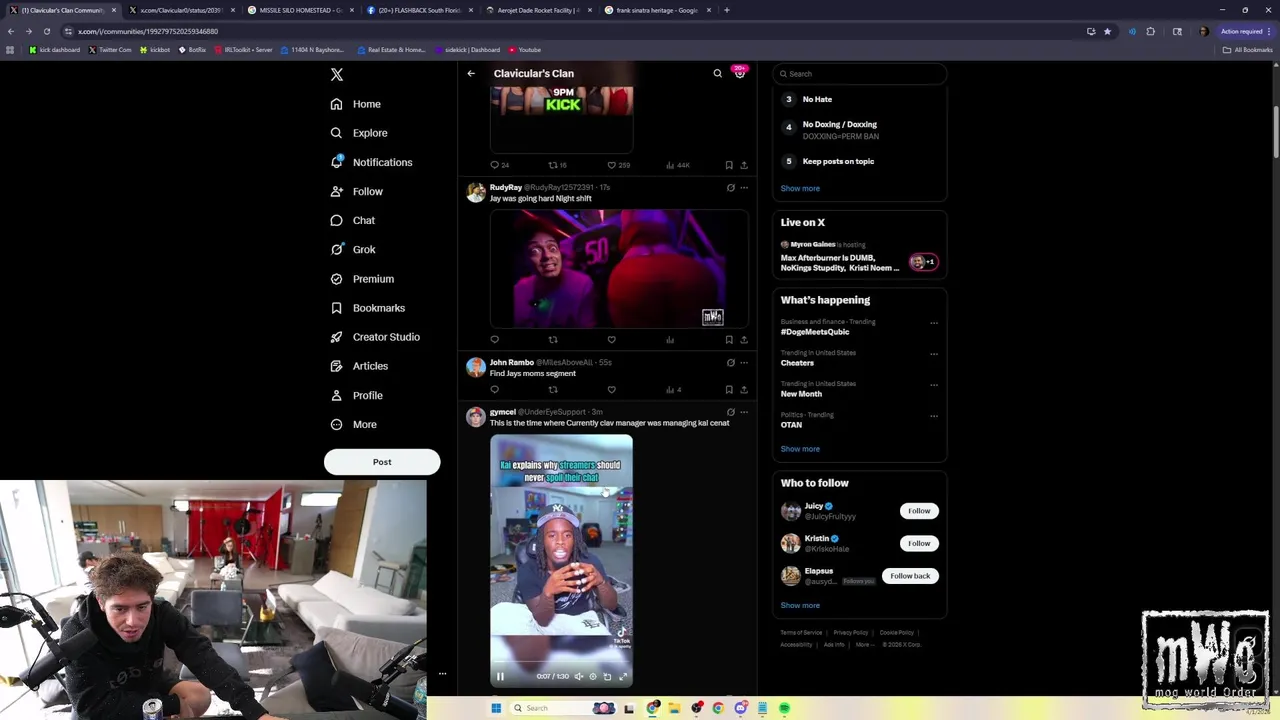Screen dimensions: 1280x720
Task: Click the Profile person icon
Action: (x=336, y=395)
